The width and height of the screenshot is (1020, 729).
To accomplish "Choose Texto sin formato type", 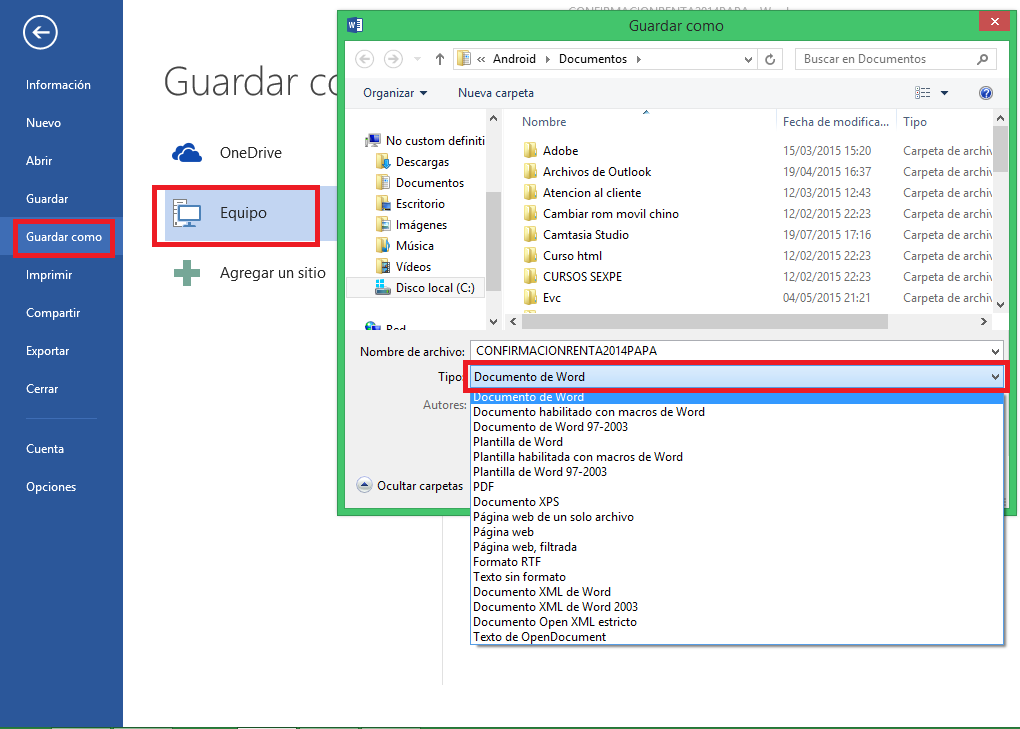I will [x=737, y=577].
